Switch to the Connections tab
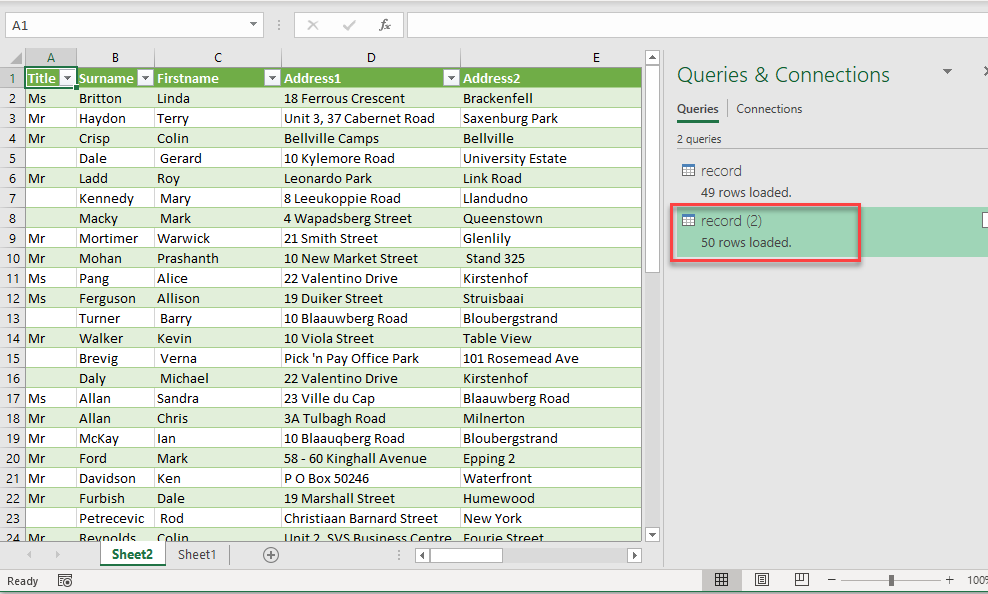This screenshot has width=988, height=594. pyautogui.click(x=771, y=109)
